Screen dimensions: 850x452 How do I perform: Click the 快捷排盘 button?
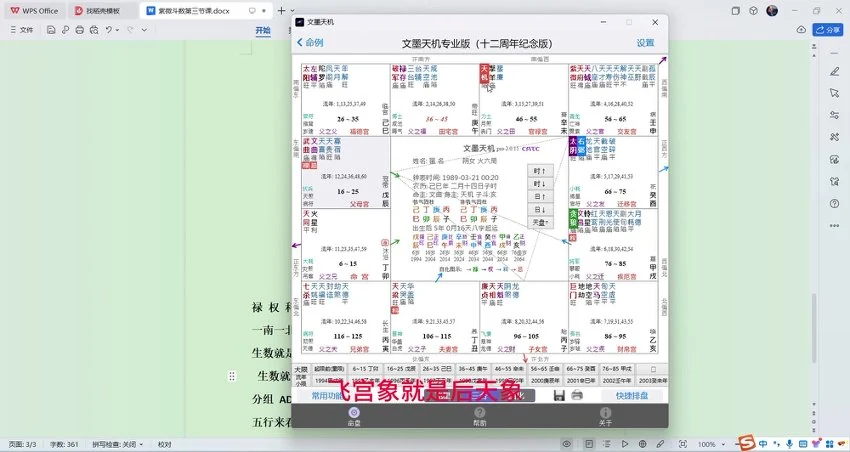click(x=632, y=396)
